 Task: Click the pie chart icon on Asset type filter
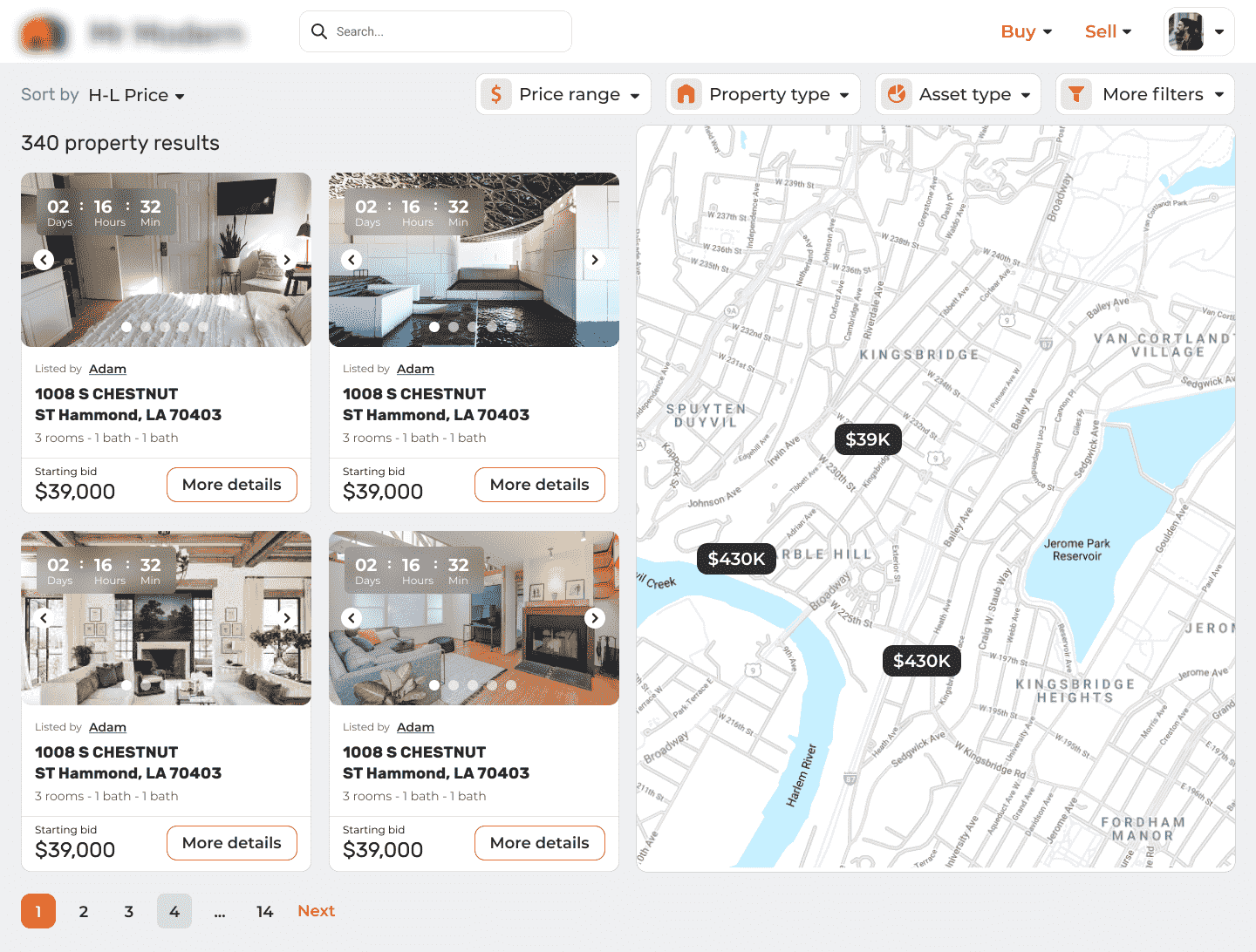point(898,93)
